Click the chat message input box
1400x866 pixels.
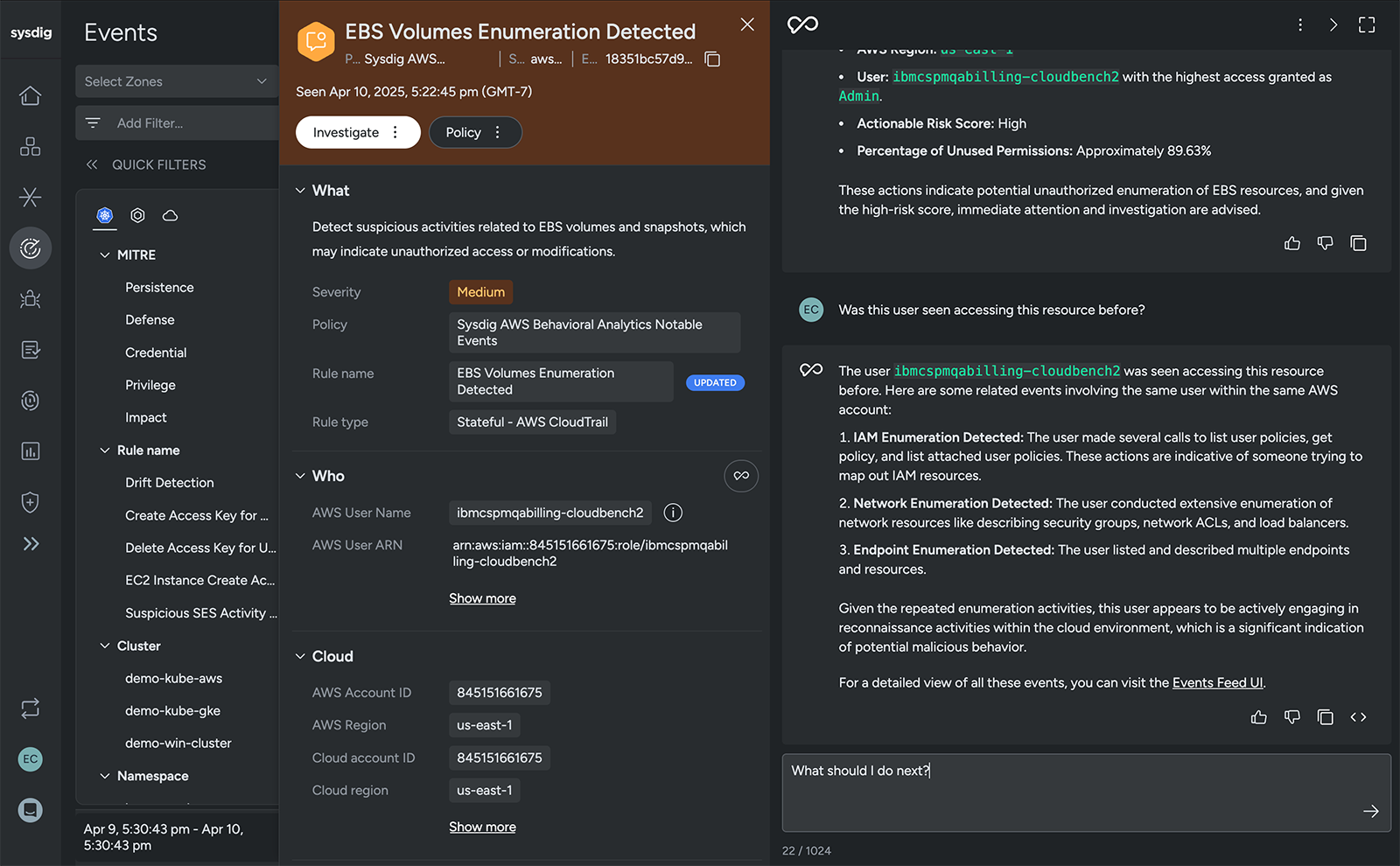1087,793
